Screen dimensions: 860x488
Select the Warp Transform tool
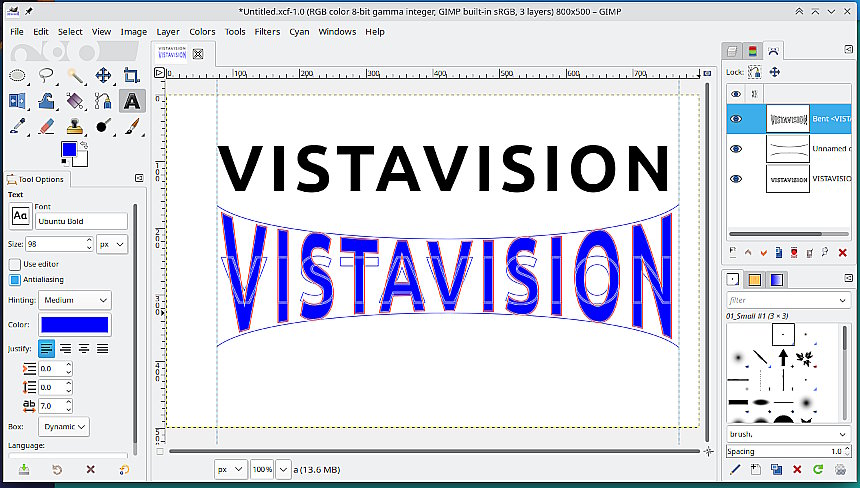pyautogui.click(x=47, y=101)
